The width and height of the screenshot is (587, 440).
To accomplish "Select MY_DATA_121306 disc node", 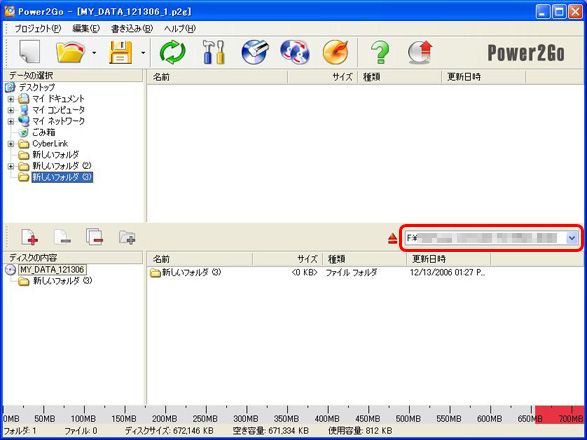I will [x=52, y=270].
